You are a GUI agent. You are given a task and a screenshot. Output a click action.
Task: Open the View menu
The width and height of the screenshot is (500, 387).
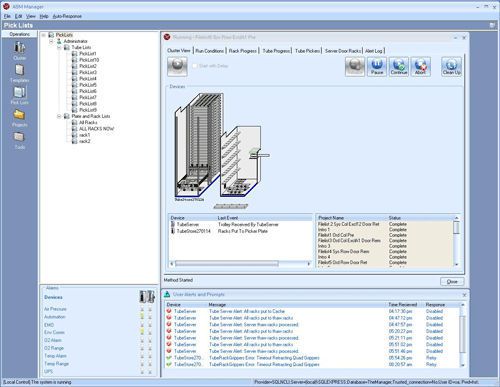click(31, 16)
